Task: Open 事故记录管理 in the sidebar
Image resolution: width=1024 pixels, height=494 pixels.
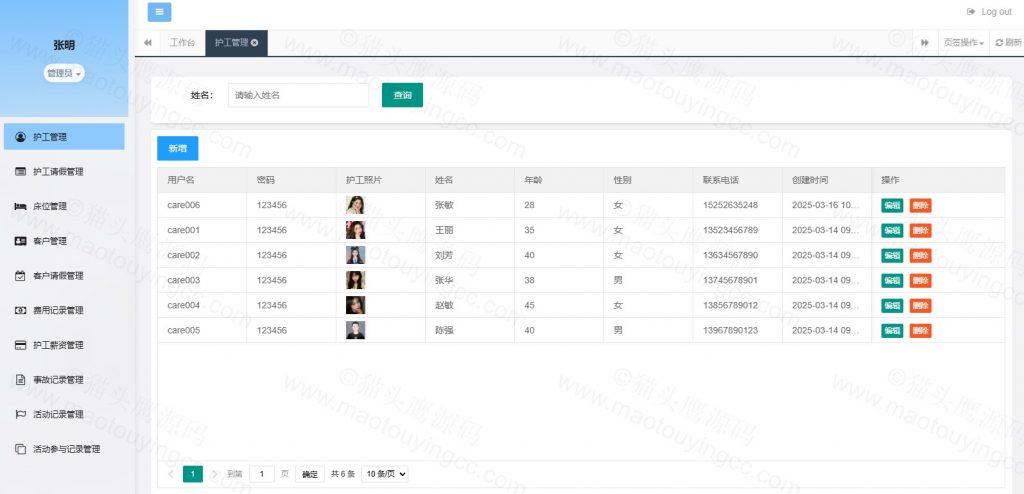Action: [64, 380]
